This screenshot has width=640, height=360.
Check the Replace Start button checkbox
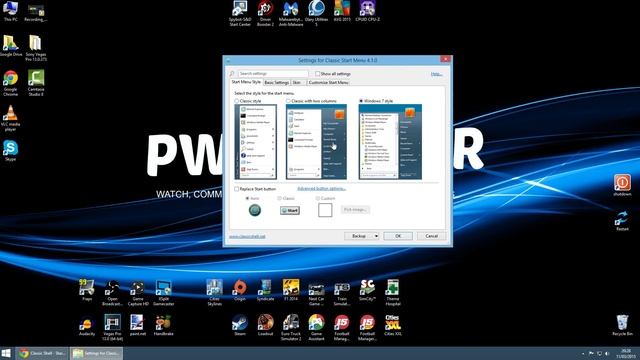[x=236, y=189]
